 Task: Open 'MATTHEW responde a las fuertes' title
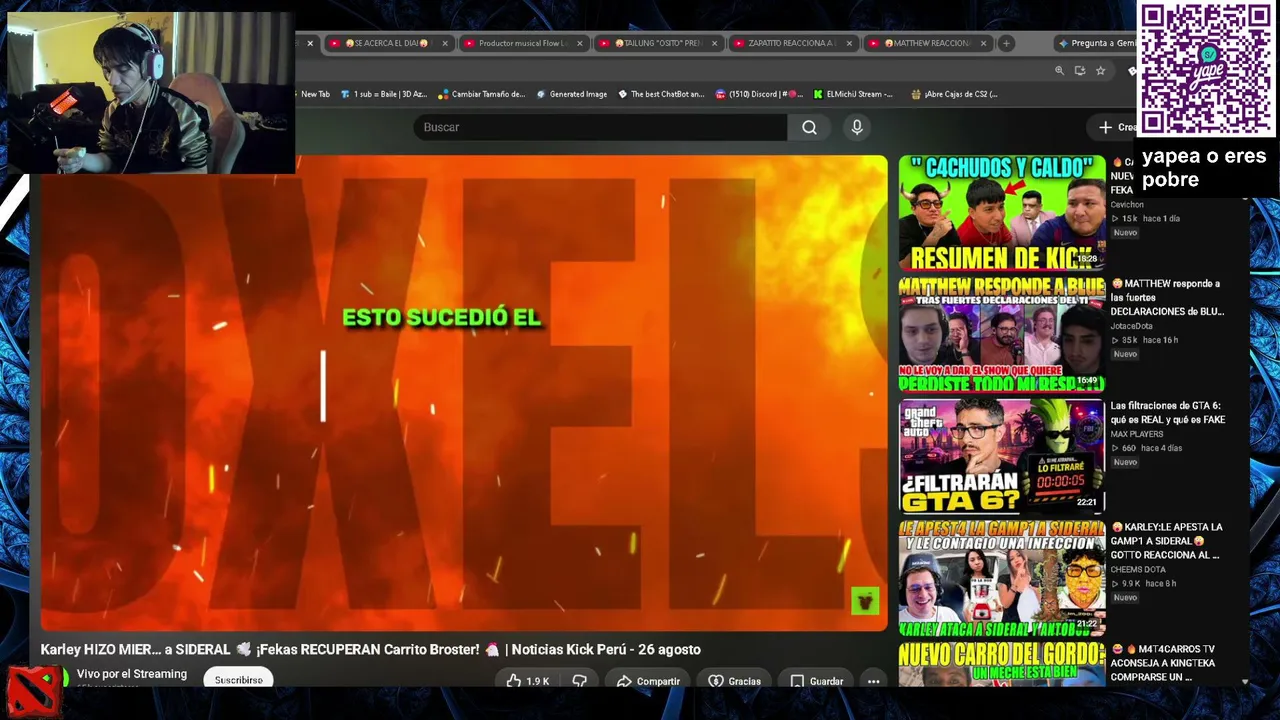pyautogui.click(x=1167, y=297)
